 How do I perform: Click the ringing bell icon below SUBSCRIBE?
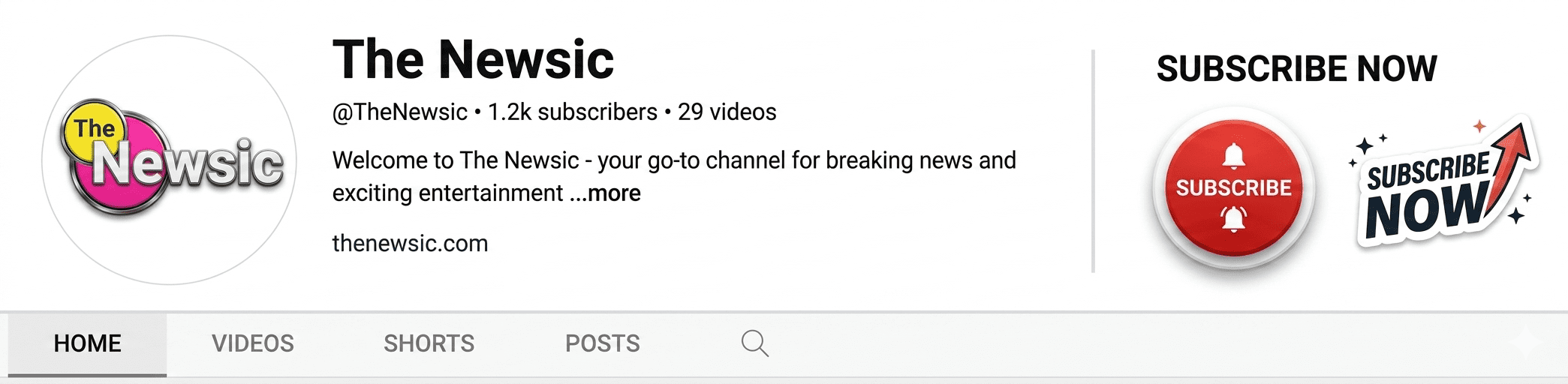(x=1233, y=218)
